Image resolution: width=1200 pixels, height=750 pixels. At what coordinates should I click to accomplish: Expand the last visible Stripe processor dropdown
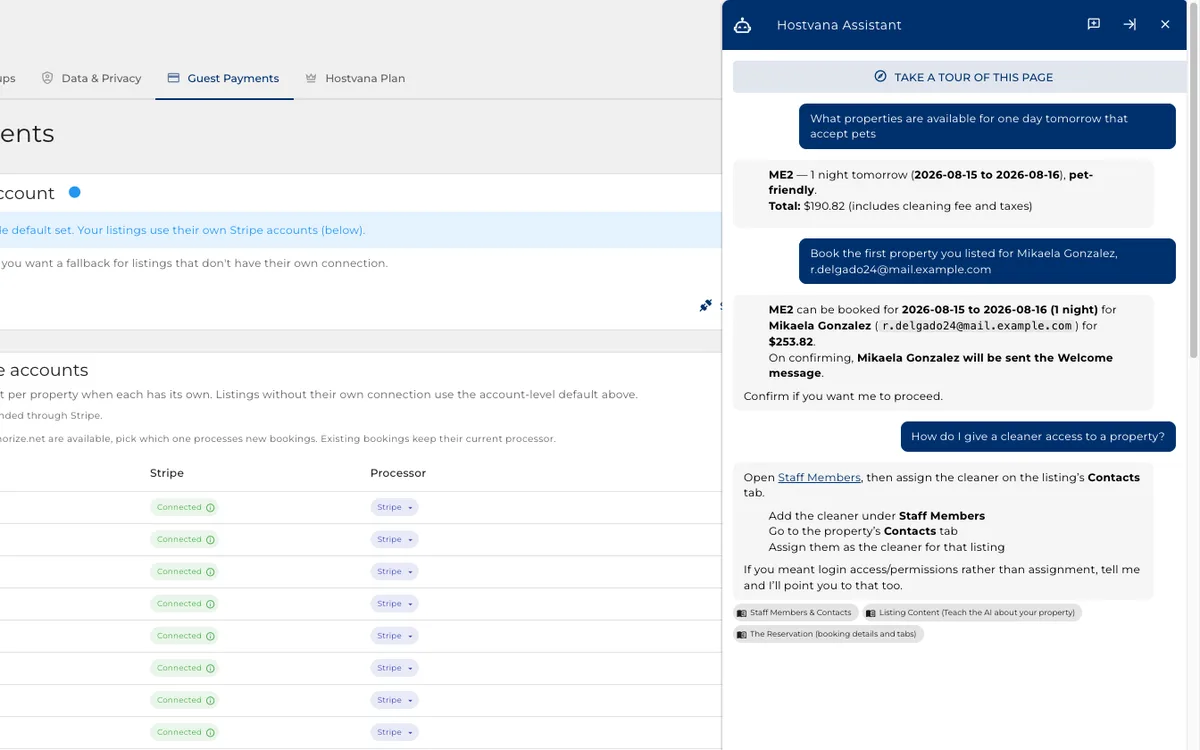click(x=394, y=732)
